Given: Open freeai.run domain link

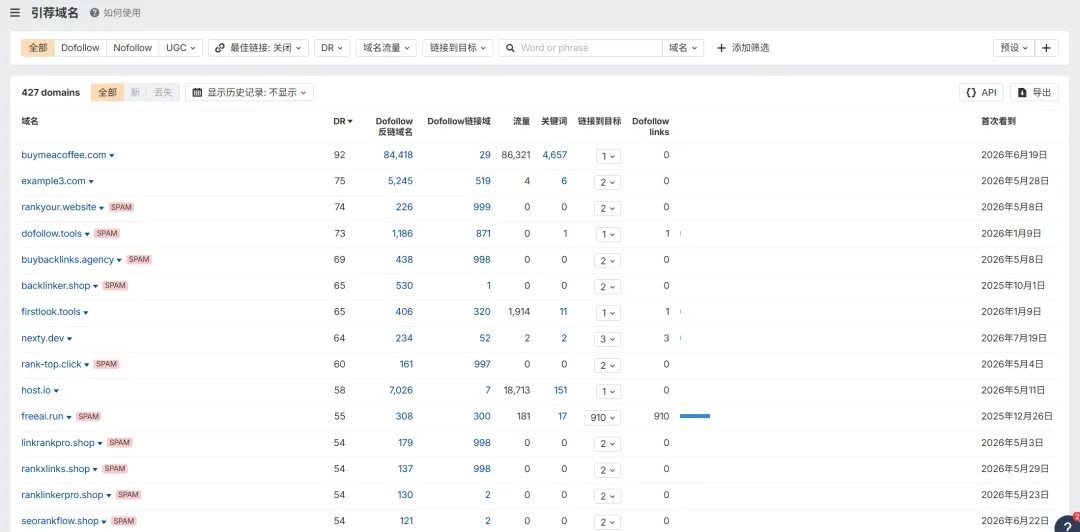Looking at the screenshot, I should point(42,416).
